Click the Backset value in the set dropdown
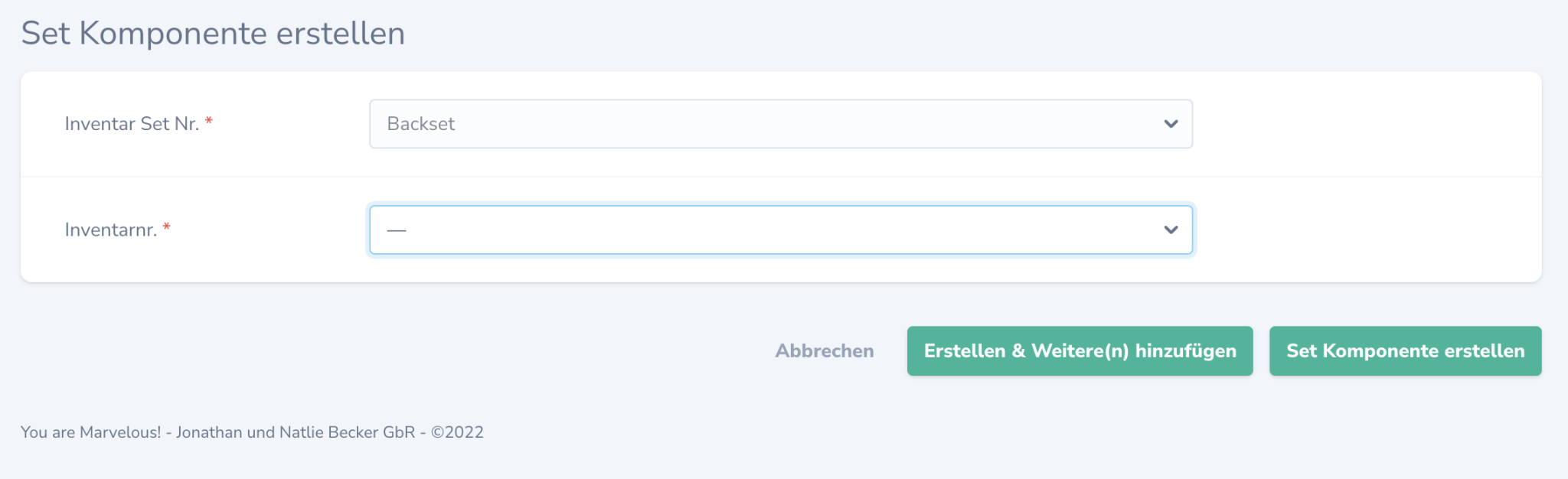This screenshot has width=1568, height=479. click(420, 123)
